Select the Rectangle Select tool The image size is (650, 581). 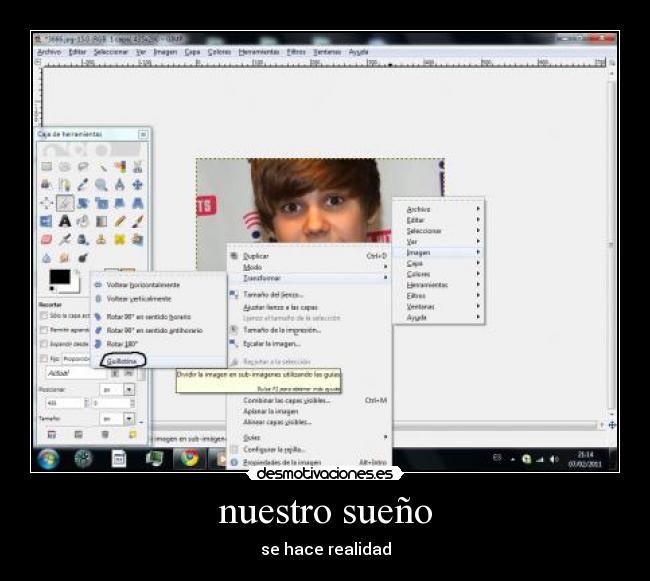[x=46, y=167]
